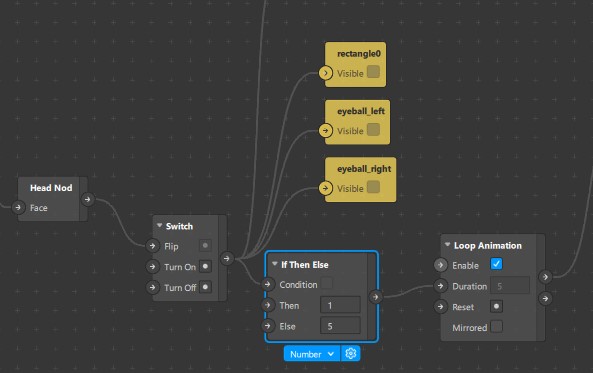This screenshot has height=373, width=593.
Task: Click the eyeball_left Visible input port
Action: (326, 131)
